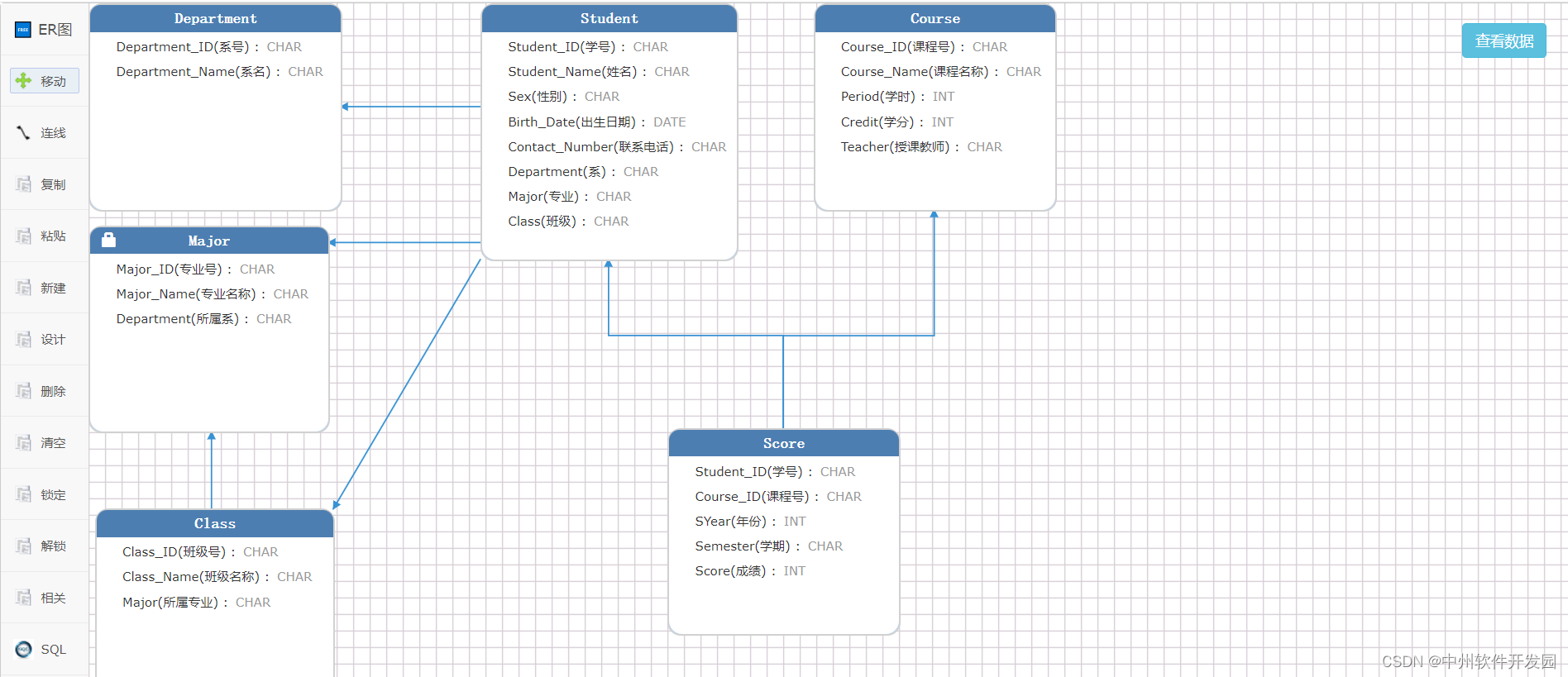
Task: Click the Major(所属专业) field
Action: pos(197,603)
